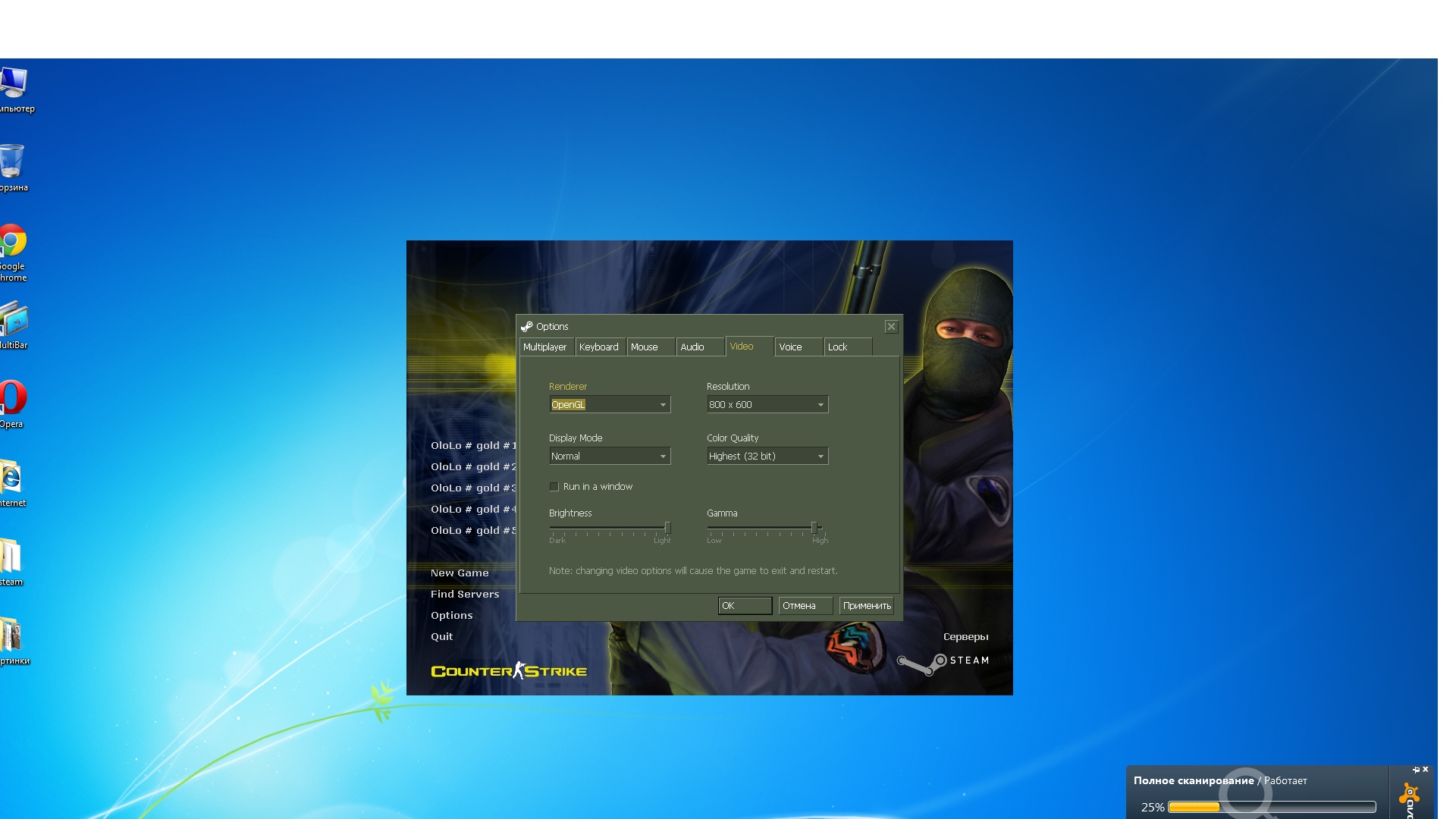
Task: Click the Steam icon in the Options title bar
Action: pyautogui.click(x=527, y=327)
